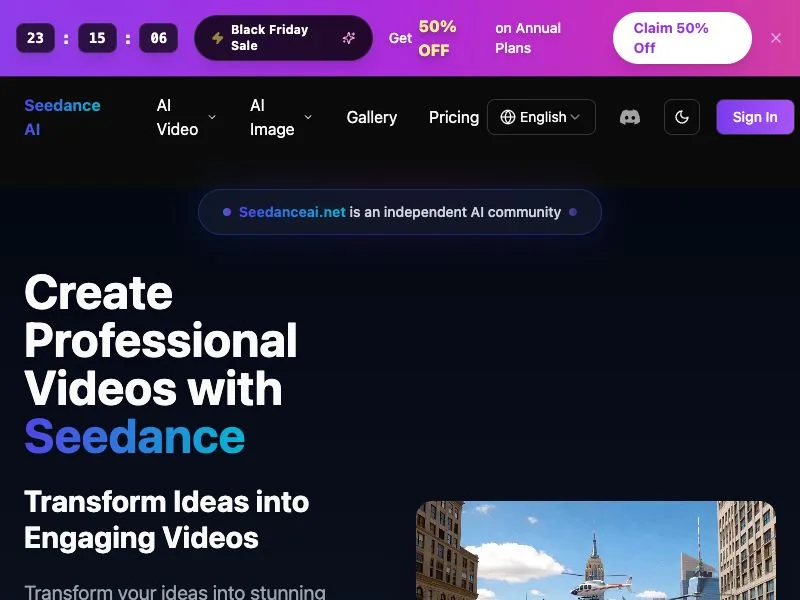Click the countdown hours value 23
800x600 pixels.
35,38
